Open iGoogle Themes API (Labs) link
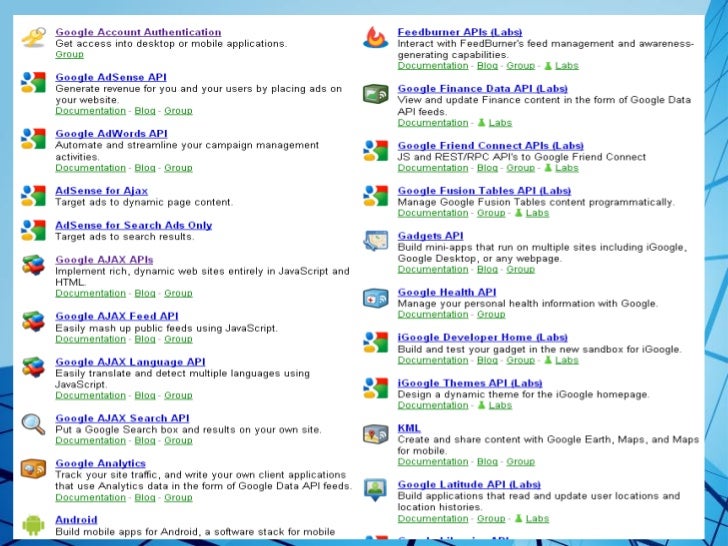728x546 pixels. click(470, 383)
